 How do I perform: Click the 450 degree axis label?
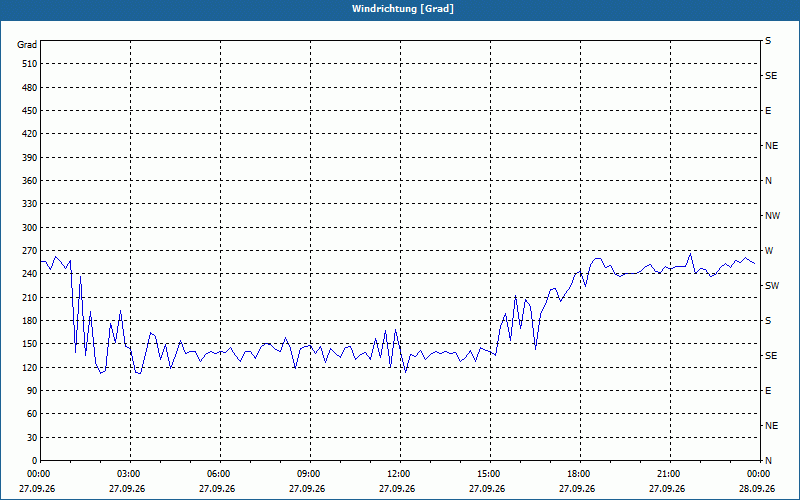point(30,111)
